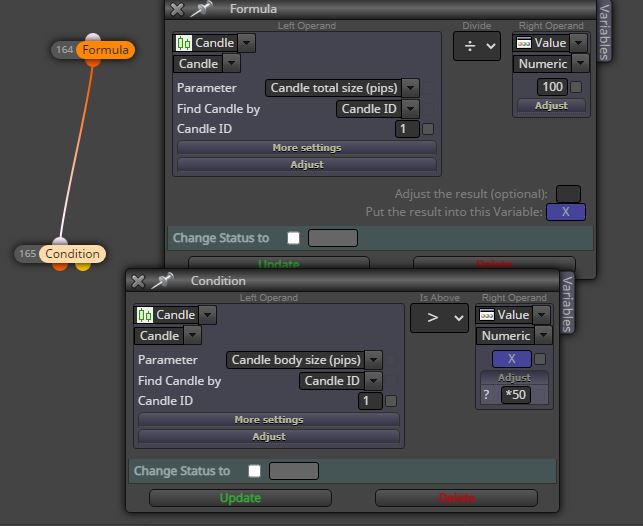
Task: Open Variables tab on Formula panel
Action: [604, 32]
